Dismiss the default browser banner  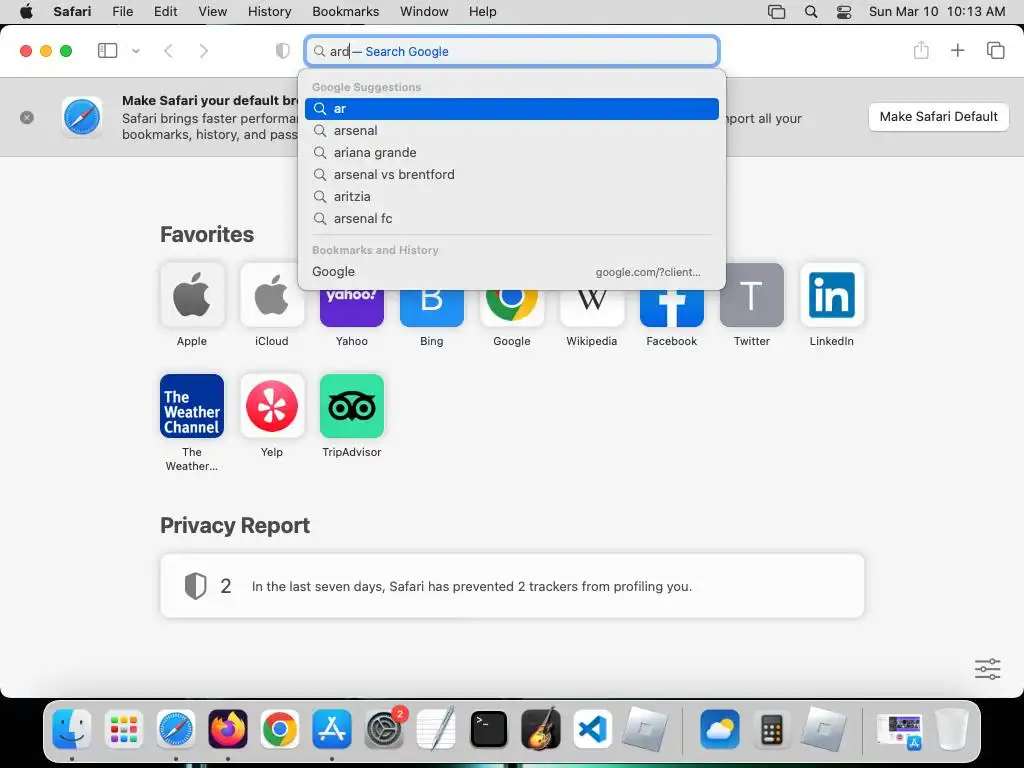pos(27,118)
